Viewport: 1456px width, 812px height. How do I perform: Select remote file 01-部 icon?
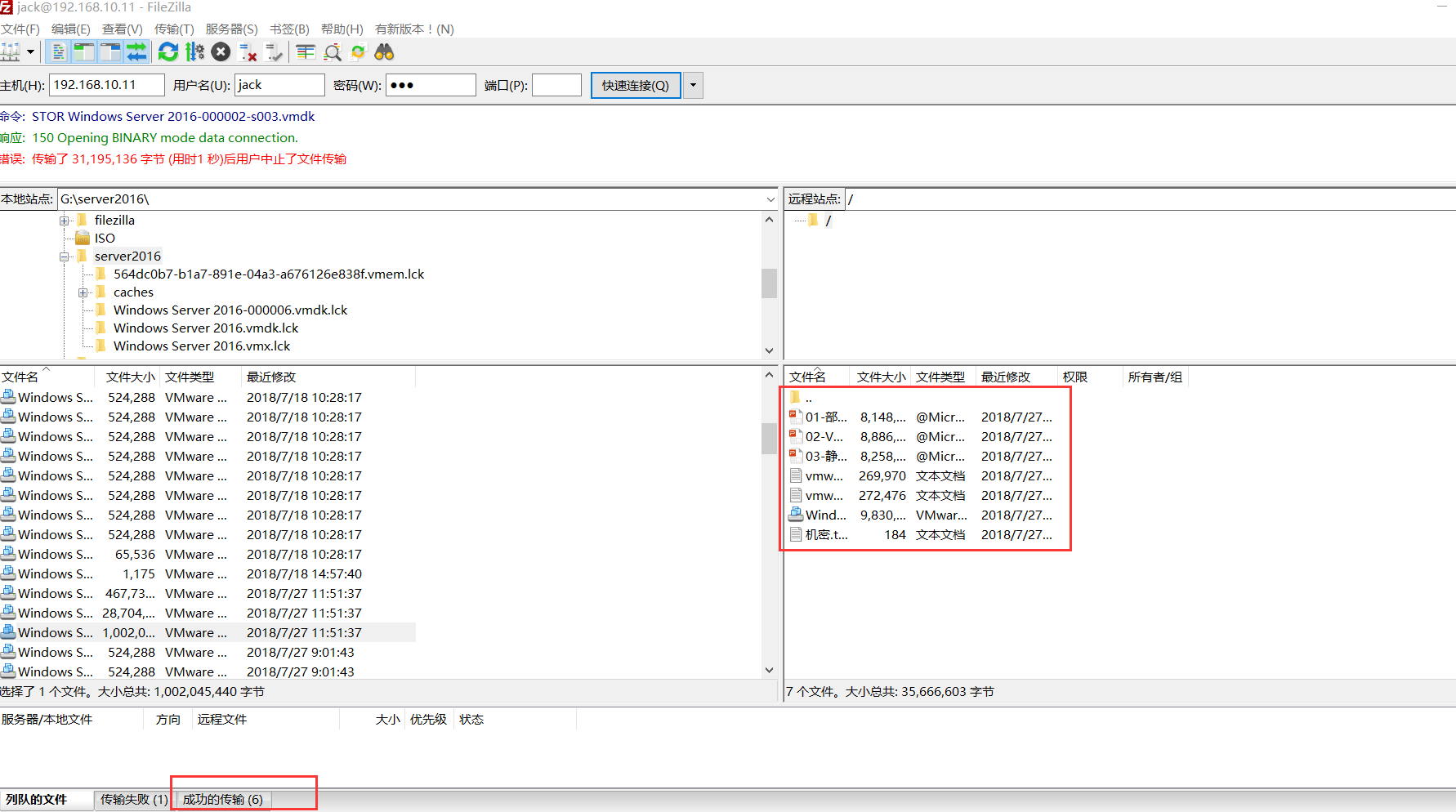point(796,417)
